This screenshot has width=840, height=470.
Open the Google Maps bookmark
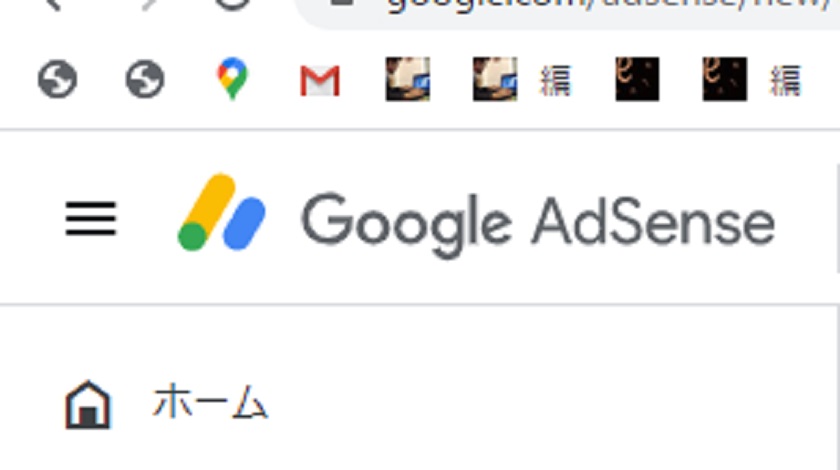click(x=232, y=79)
